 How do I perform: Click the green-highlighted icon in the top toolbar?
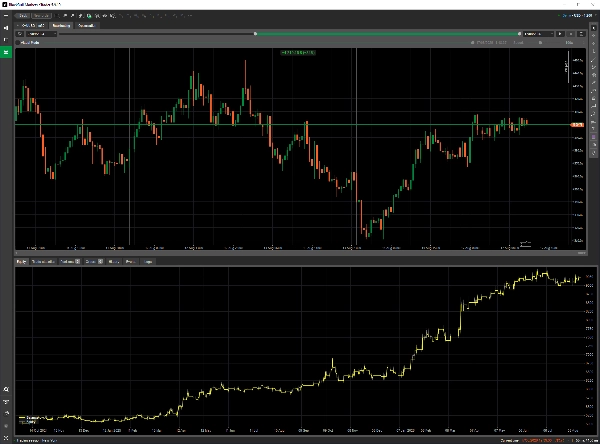(89, 16)
